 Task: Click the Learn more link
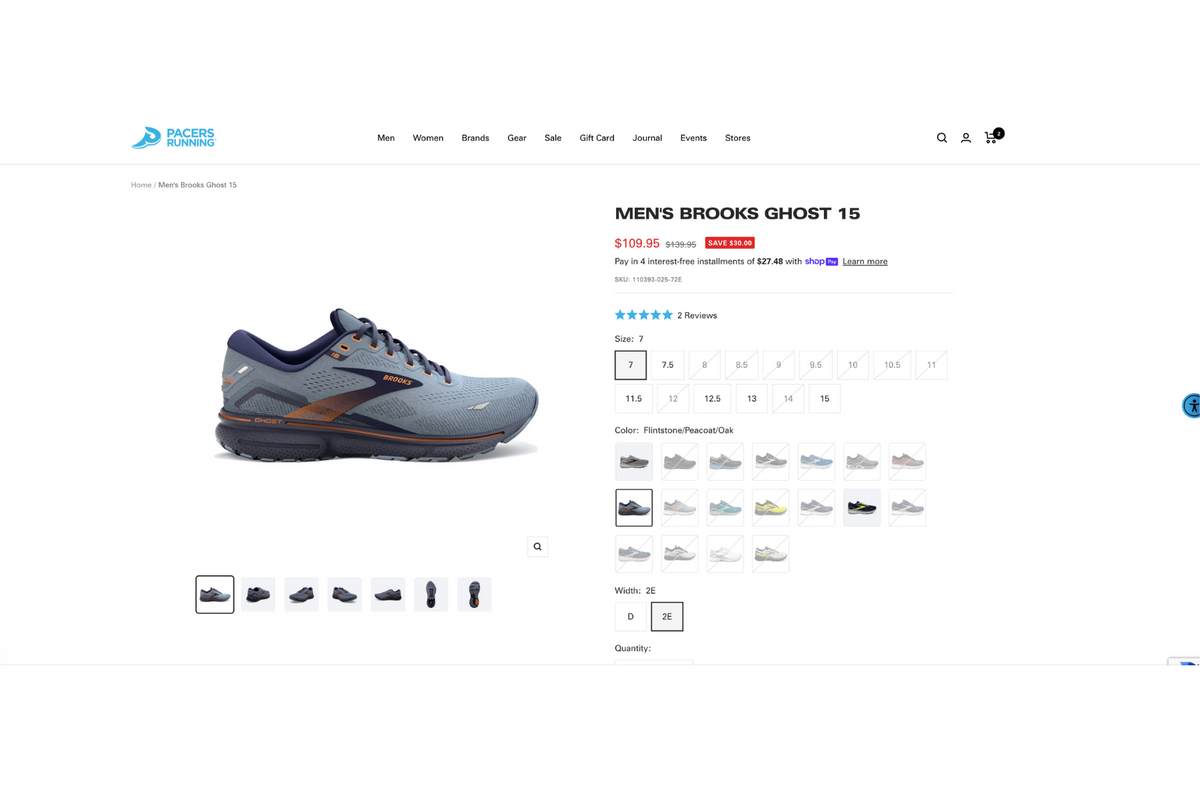point(865,261)
